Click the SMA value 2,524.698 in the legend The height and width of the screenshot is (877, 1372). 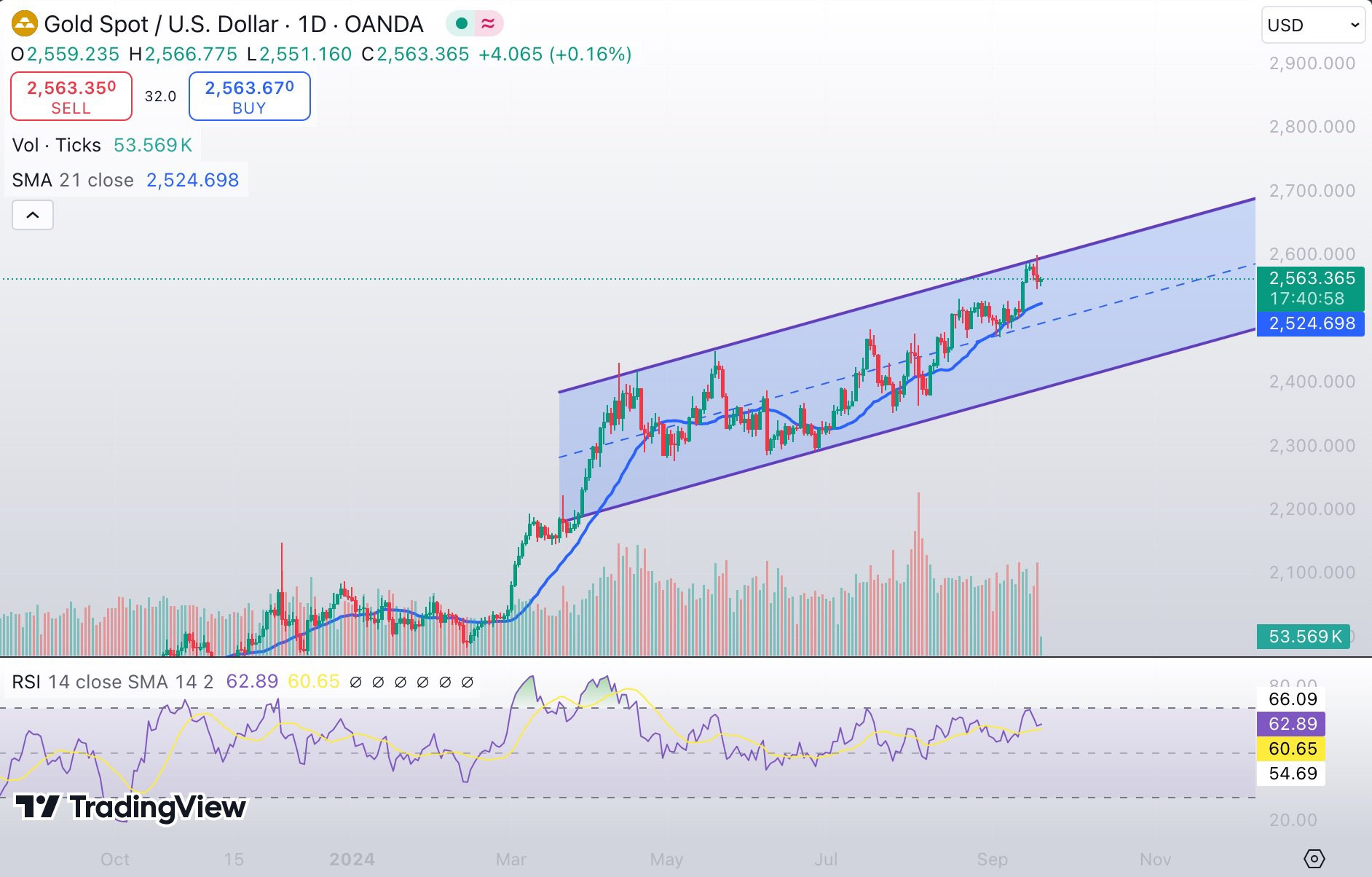193,180
